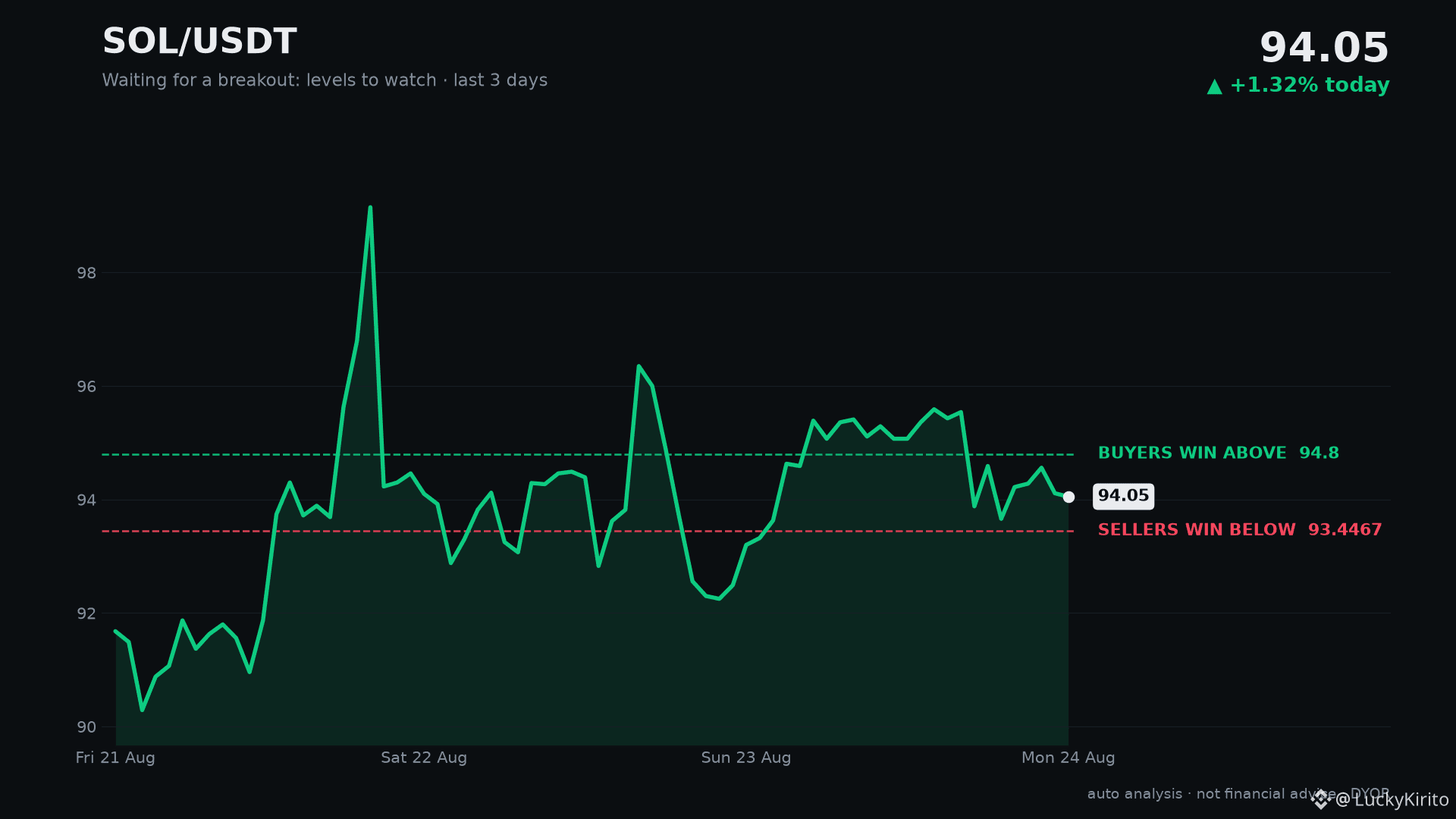
Task: Select the SOL/USDT pair title
Action: pyautogui.click(x=199, y=42)
